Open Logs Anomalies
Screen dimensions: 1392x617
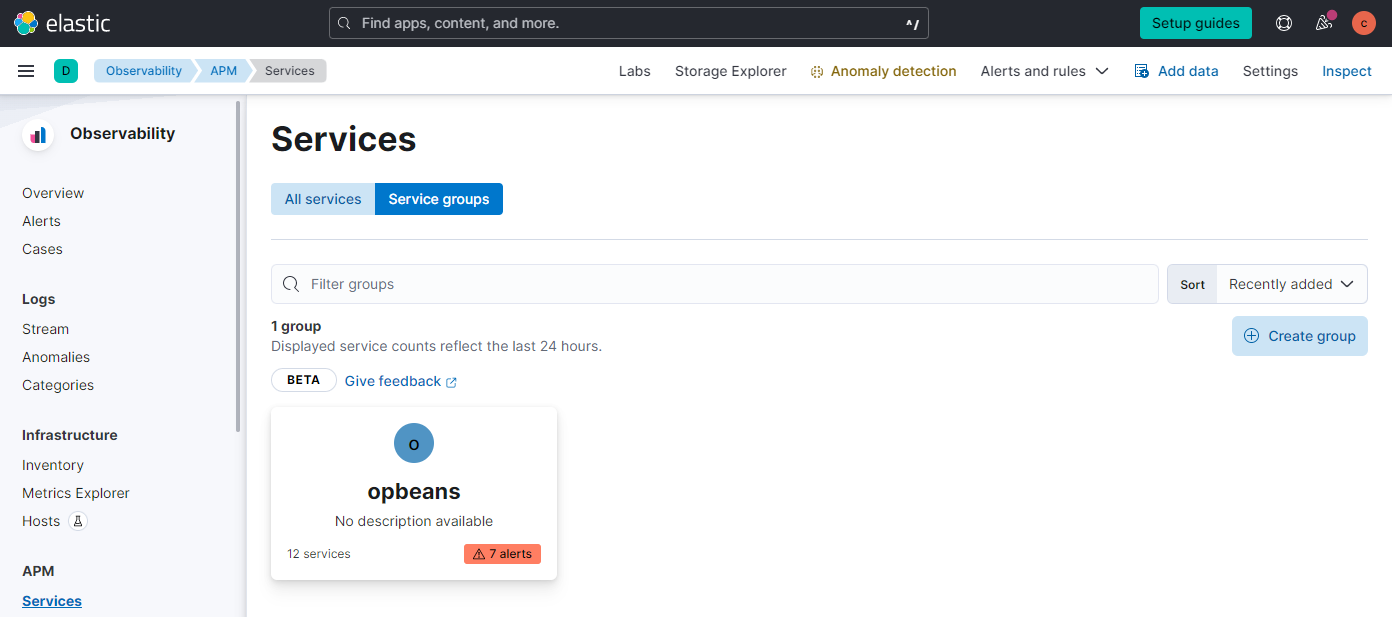point(56,357)
